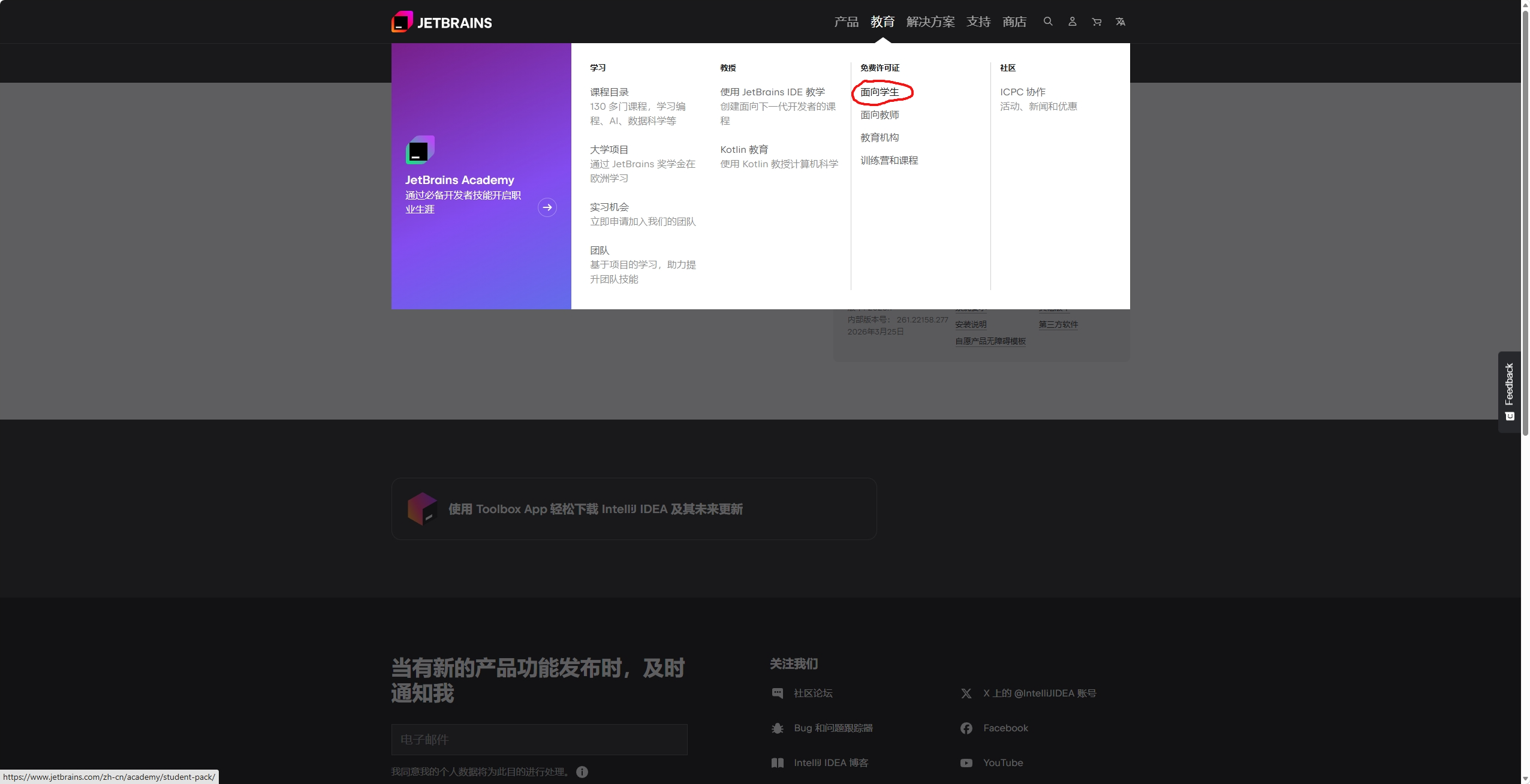Click the JetBrains logo in header

click(x=442, y=22)
